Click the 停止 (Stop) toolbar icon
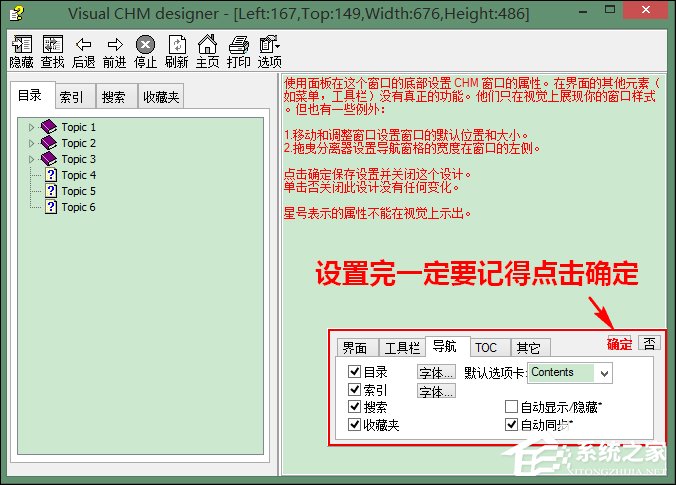This screenshot has height=485, width=676. pyautogui.click(x=145, y=44)
